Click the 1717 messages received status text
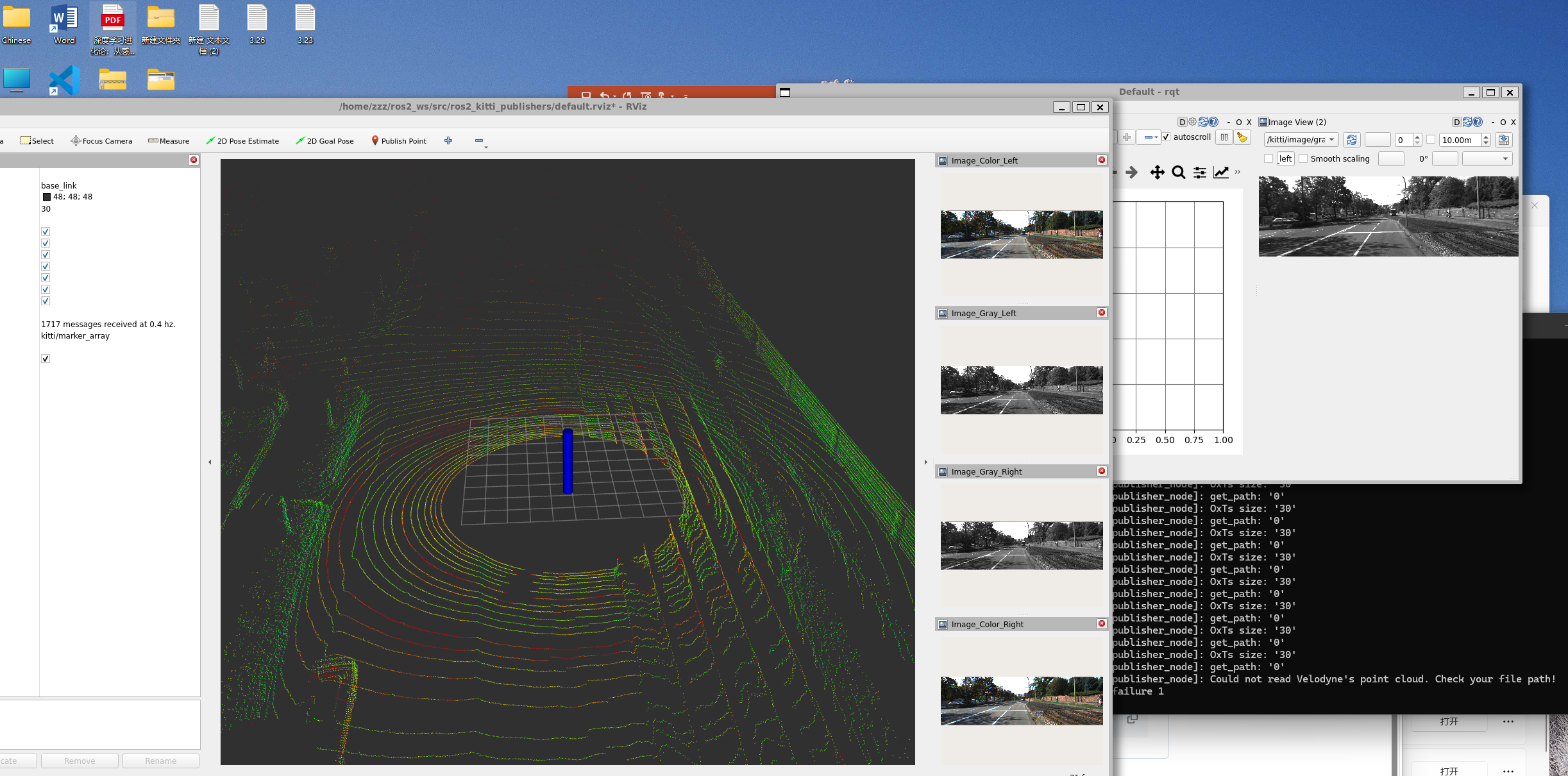The image size is (1568, 776). point(108,324)
